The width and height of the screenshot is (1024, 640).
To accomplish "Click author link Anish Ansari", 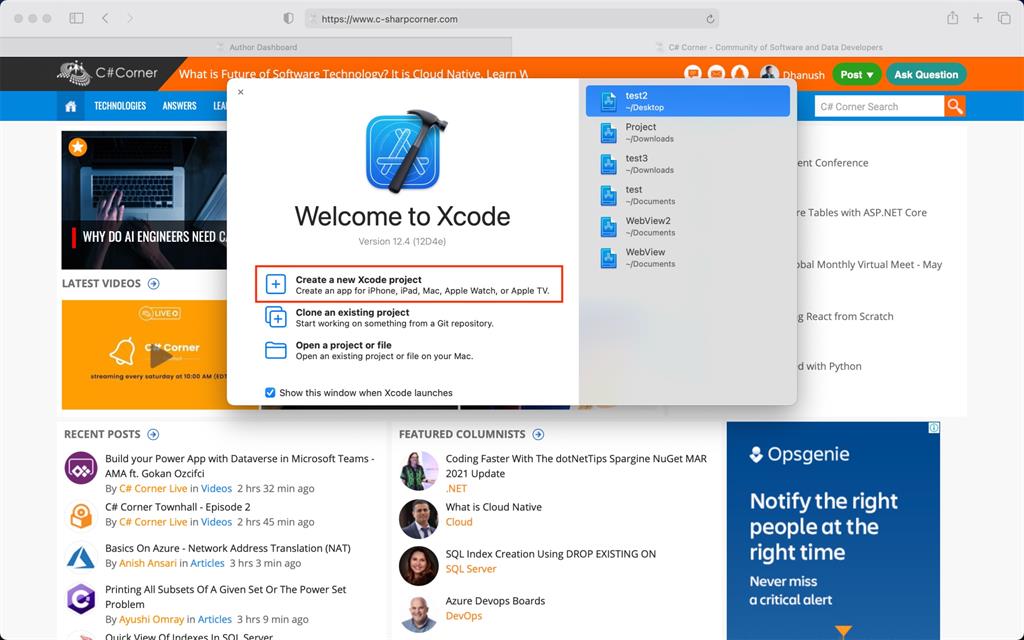I will (x=148, y=563).
